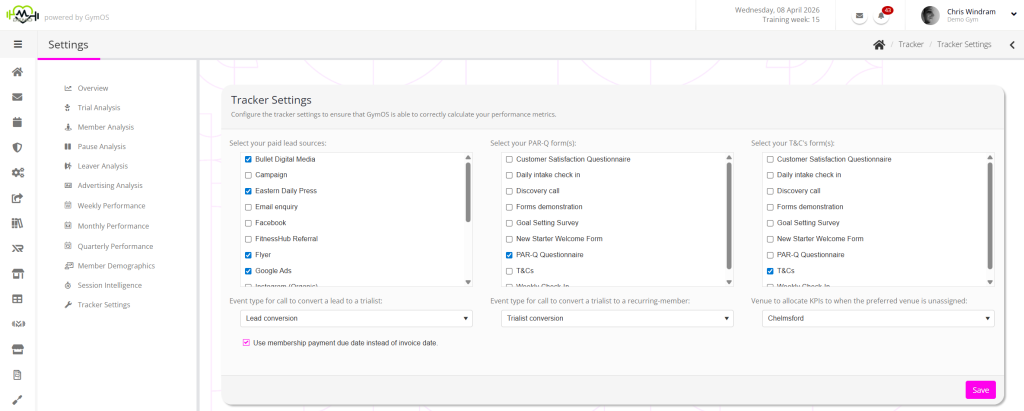Image resolution: width=1024 pixels, height=411 pixels.
Task: Click the calendar icon in left sidebar
Action: (x=17, y=122)
